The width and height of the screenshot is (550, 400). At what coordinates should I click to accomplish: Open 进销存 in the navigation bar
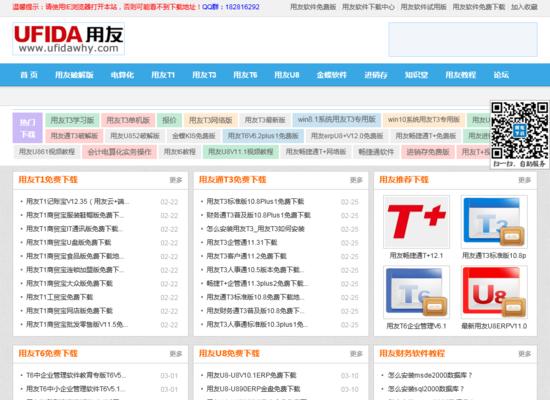click(375, 75)
